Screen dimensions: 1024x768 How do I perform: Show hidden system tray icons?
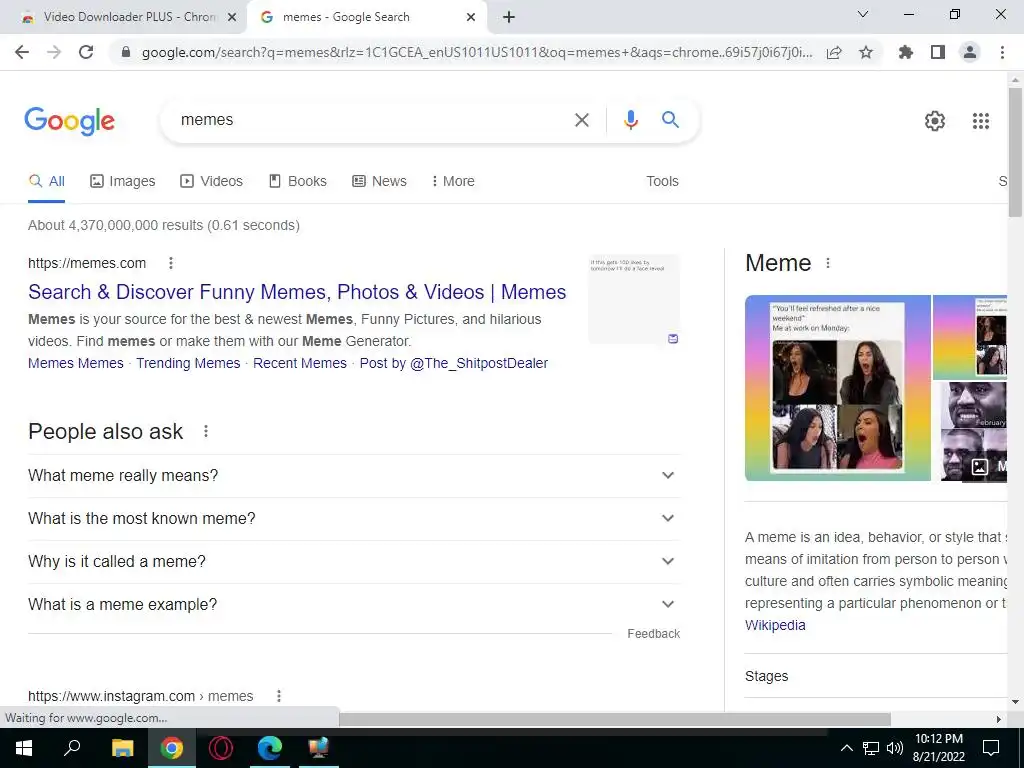(846, 748)
